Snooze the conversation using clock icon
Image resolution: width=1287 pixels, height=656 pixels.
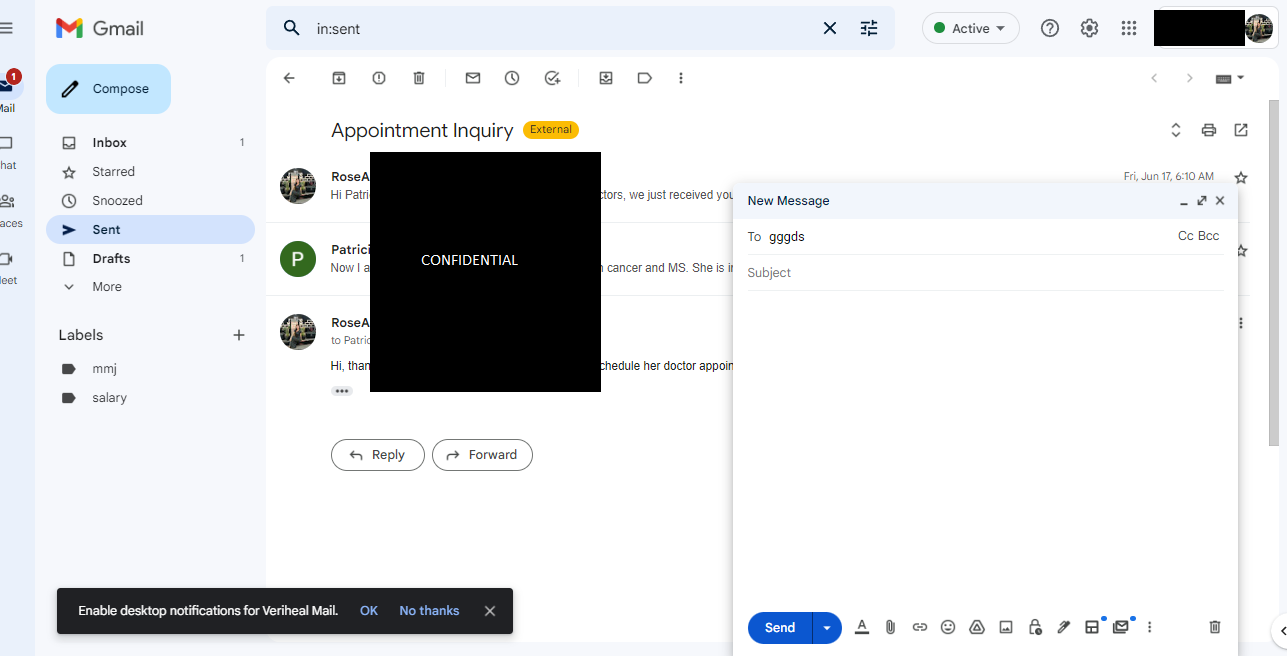[512, 78]
